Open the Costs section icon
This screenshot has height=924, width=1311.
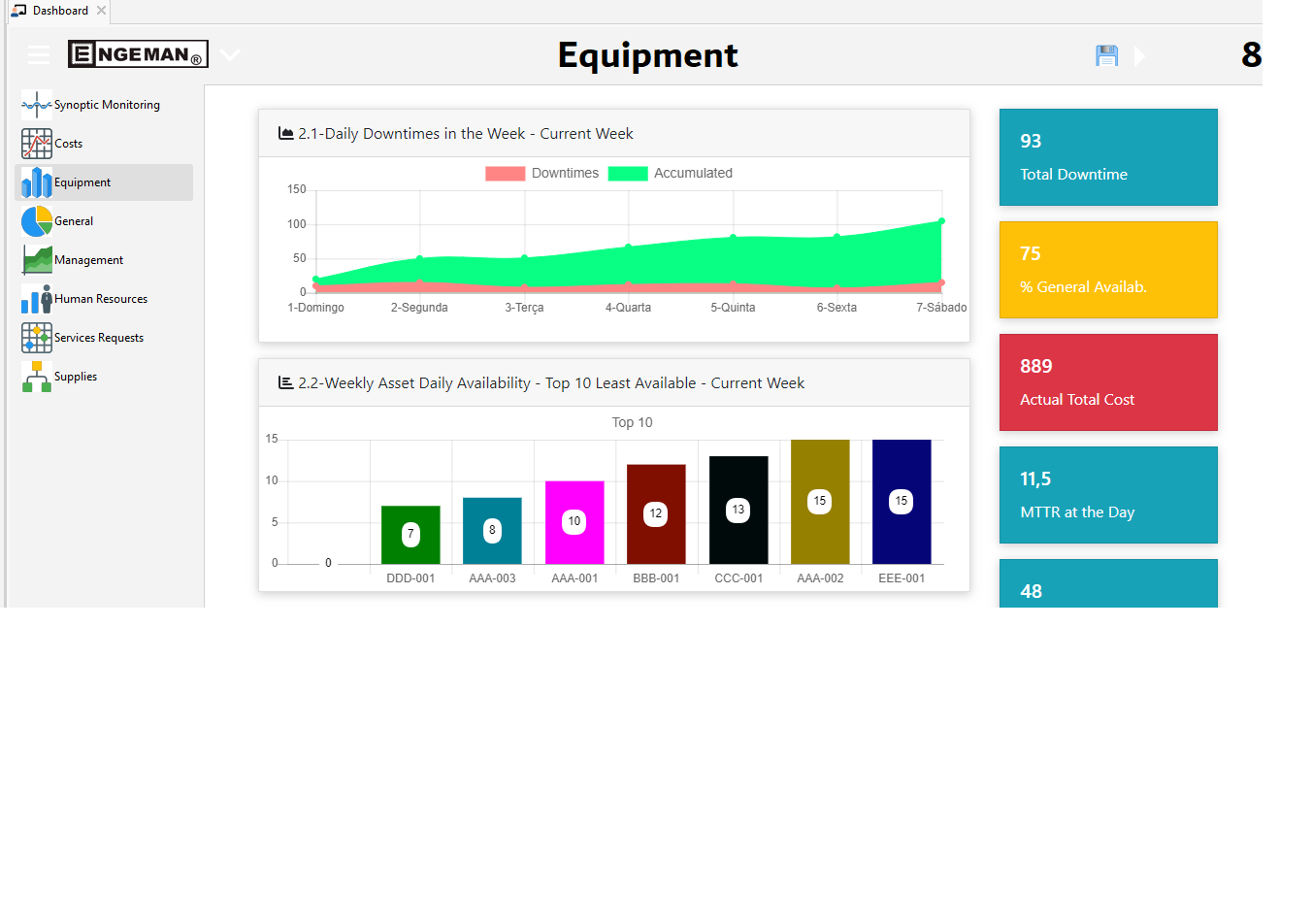[37, 143]
